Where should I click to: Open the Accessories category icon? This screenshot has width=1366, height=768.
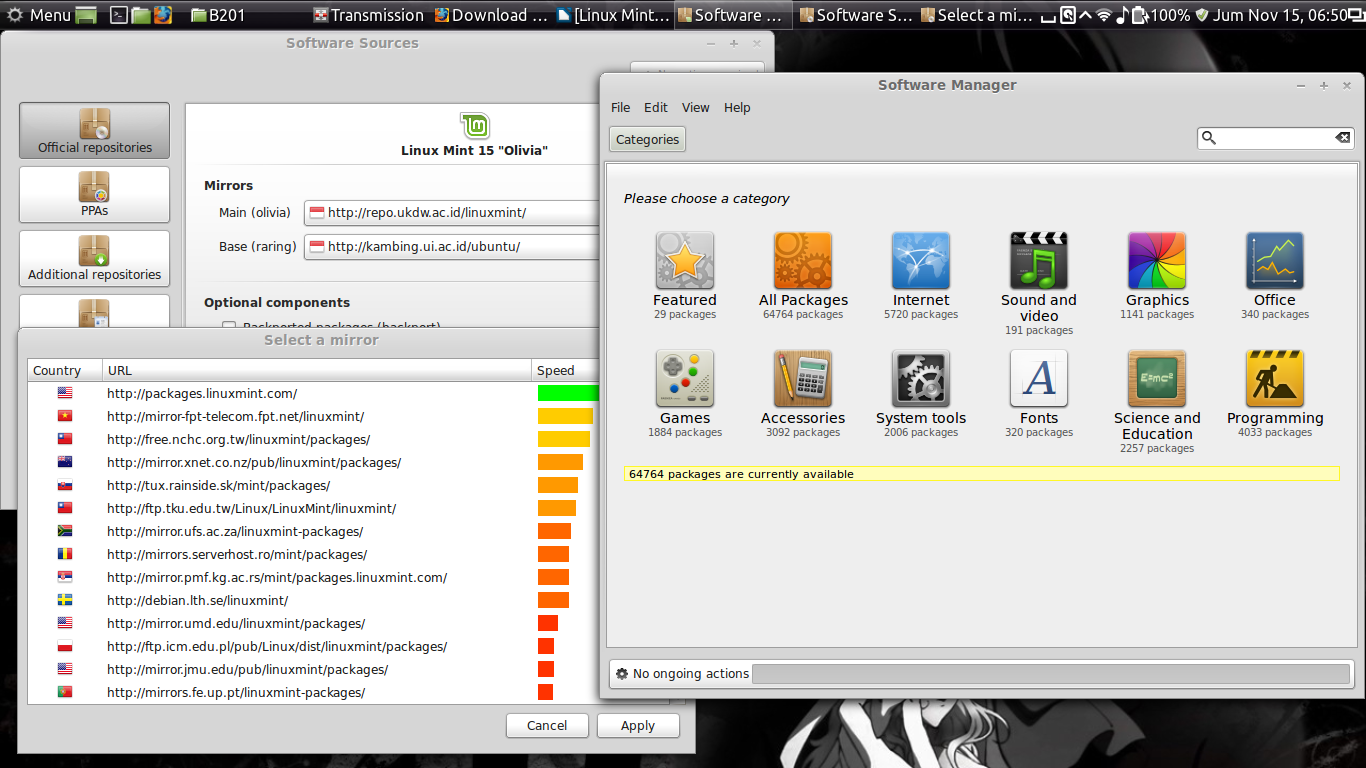pyautogui.click(x=803, y=378)
